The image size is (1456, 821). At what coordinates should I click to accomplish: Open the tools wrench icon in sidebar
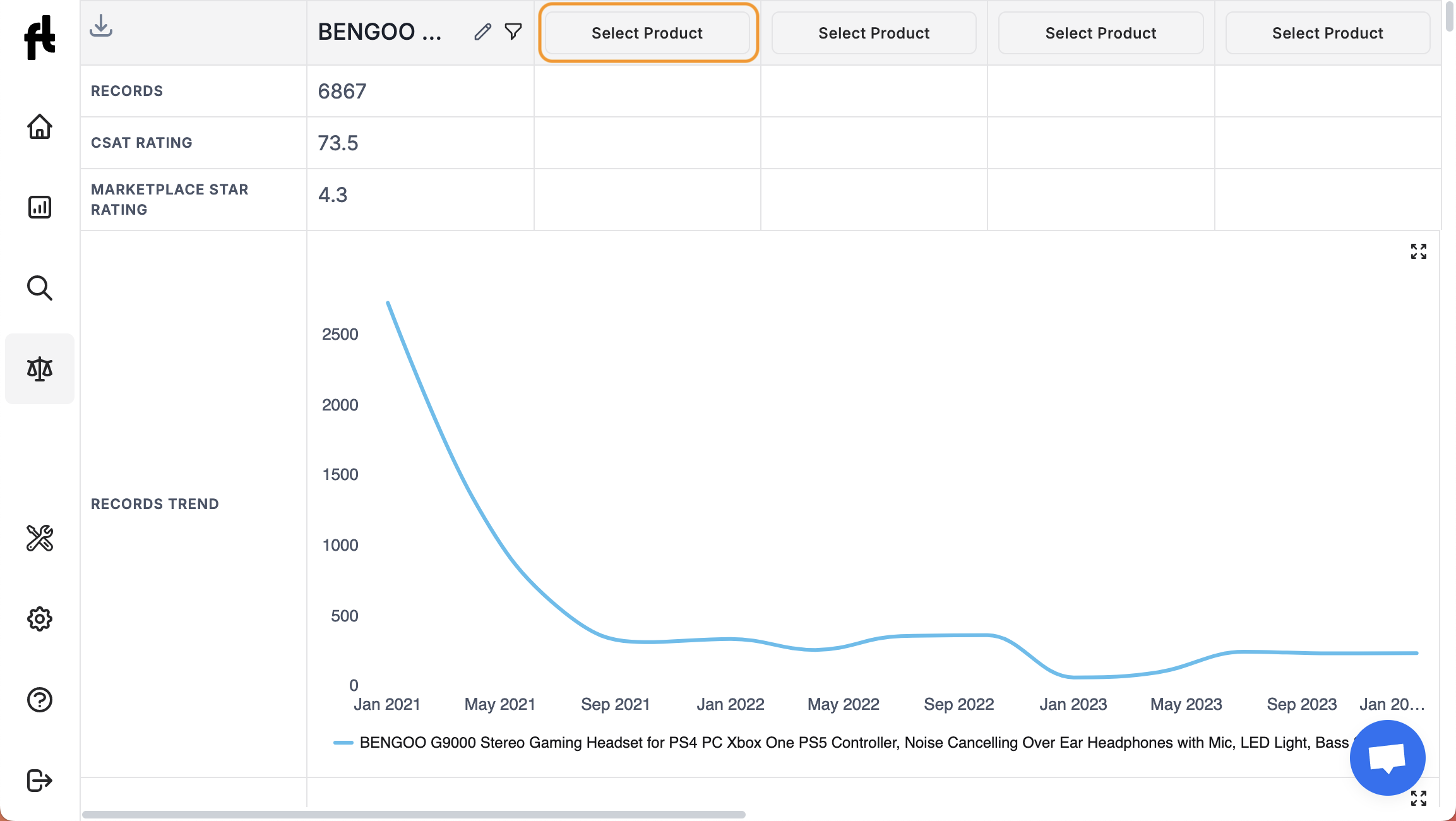point(40,538)
